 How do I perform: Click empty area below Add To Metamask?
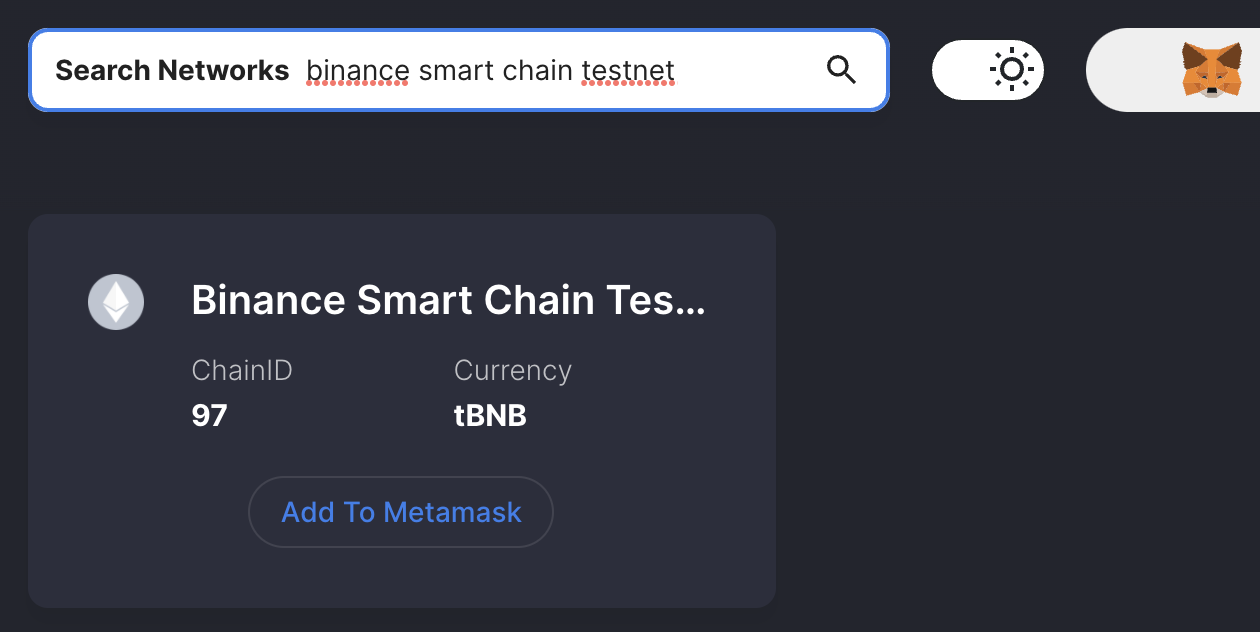(401, 578)
